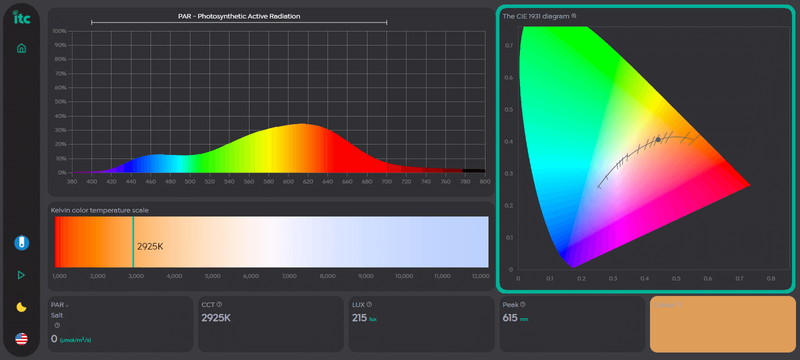The width and height of the screenshot is (800, 360).
Task: Click the itc logo in the sidebar
Action: click(x=21, y=18)
